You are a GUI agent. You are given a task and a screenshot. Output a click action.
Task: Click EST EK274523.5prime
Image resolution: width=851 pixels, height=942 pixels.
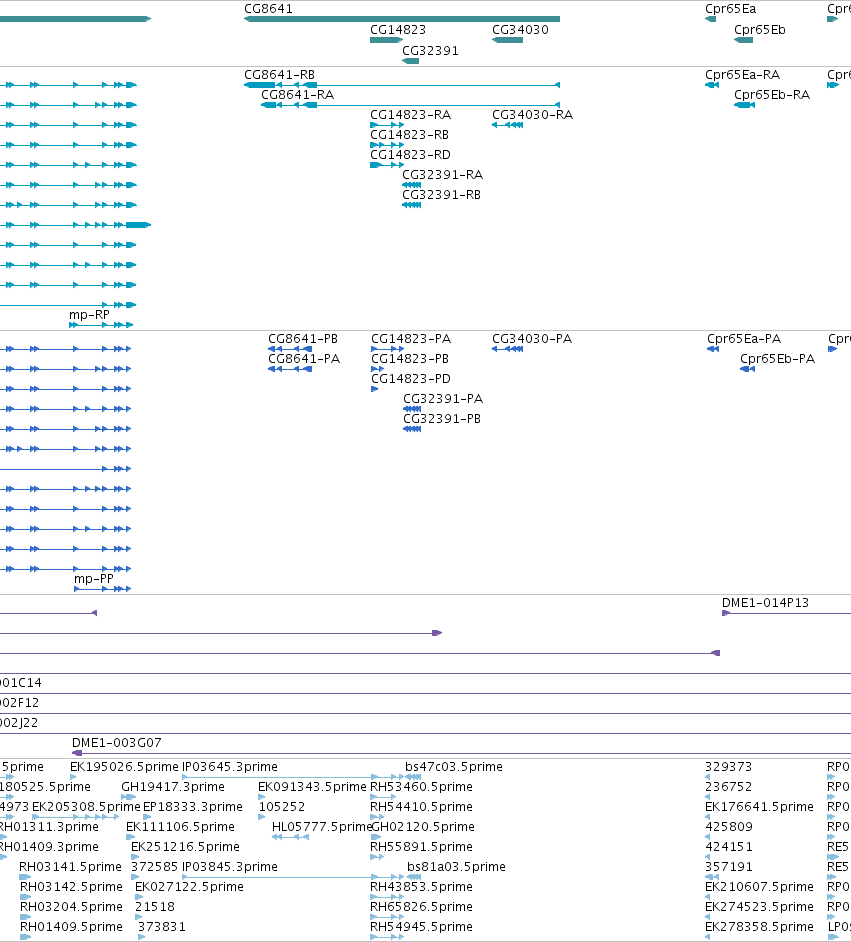click(x=759, y=907)
